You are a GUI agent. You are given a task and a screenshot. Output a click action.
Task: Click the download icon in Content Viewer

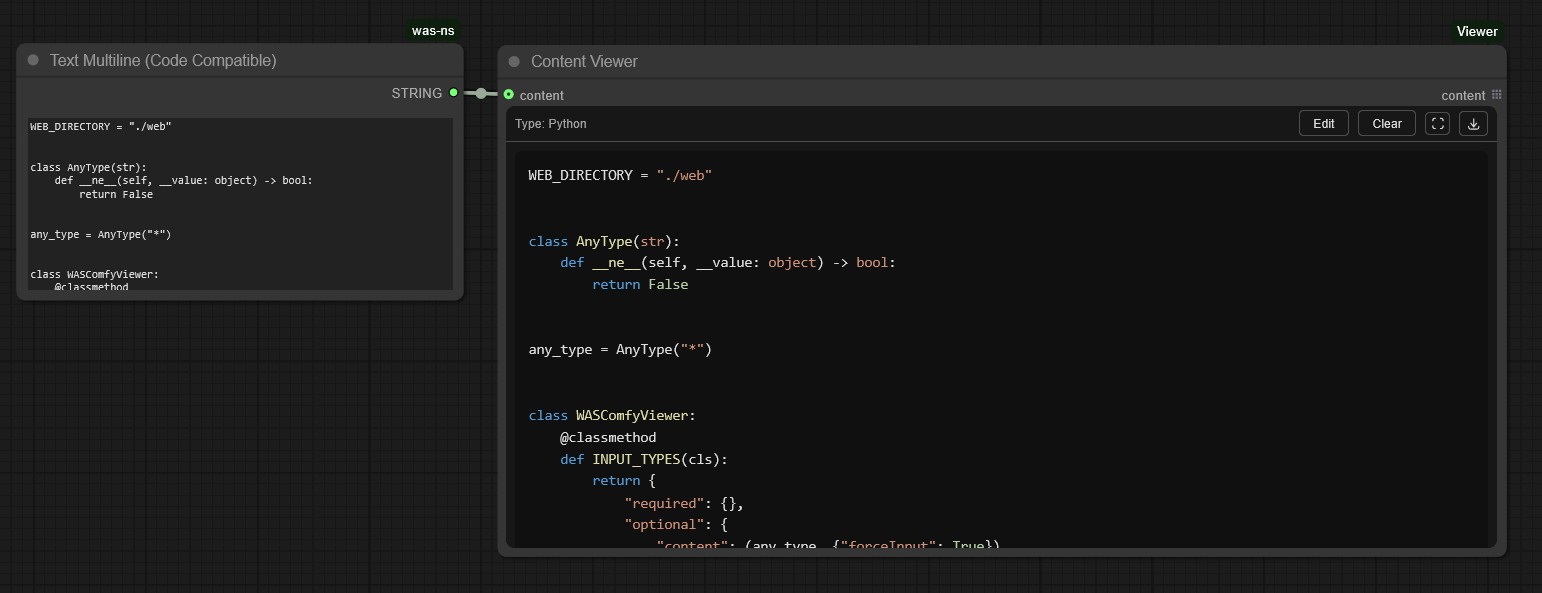1473,123
